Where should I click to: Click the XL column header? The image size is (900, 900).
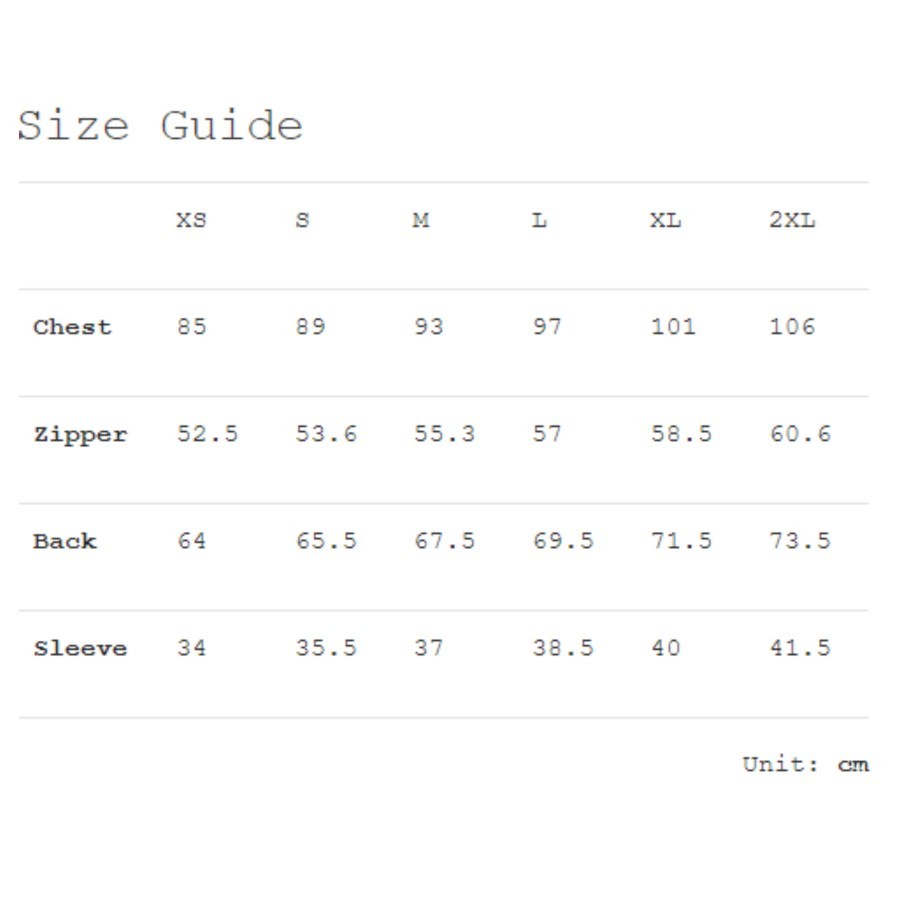point(665,220)
